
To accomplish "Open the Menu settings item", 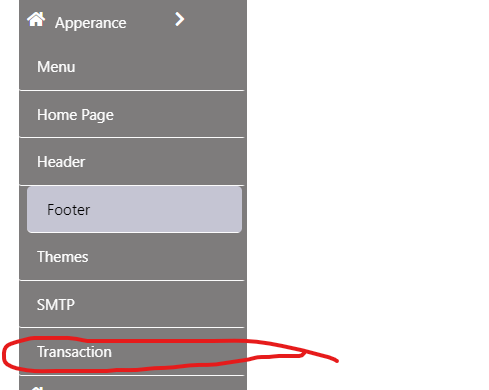I will click(133, 67).
